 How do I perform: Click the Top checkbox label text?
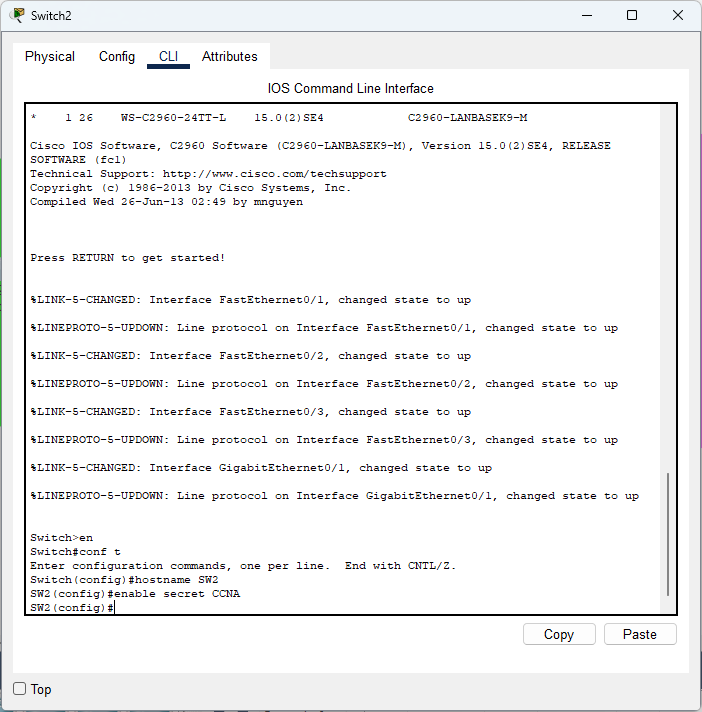pyautogui.click(x=41, y=689)
